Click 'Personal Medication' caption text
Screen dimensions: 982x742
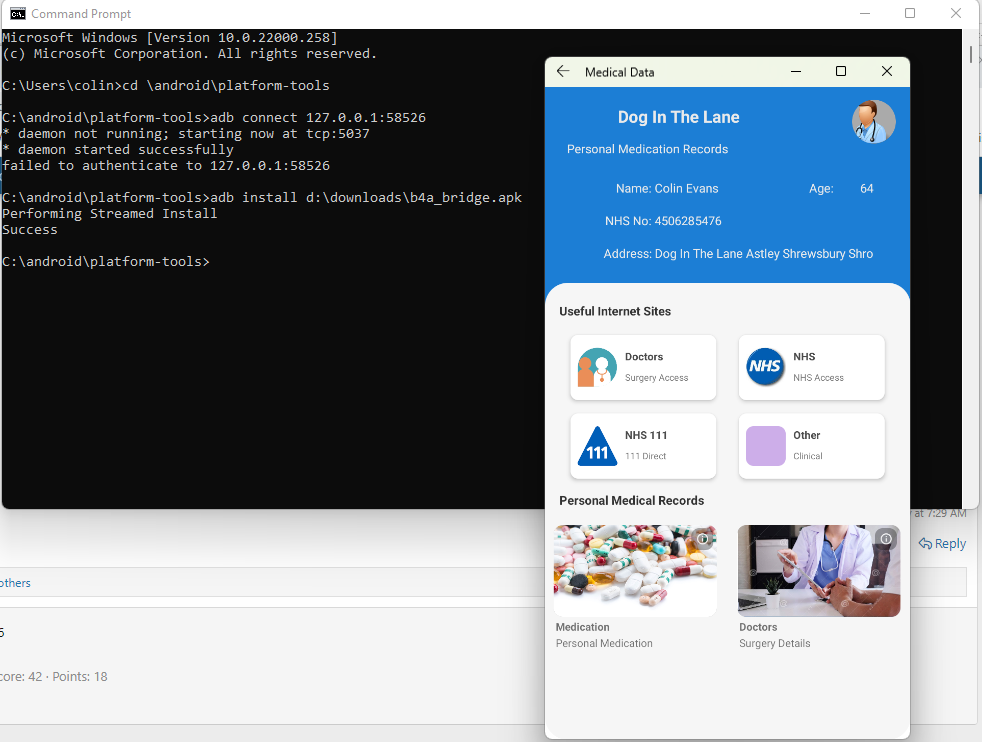(x=604, y=643)
